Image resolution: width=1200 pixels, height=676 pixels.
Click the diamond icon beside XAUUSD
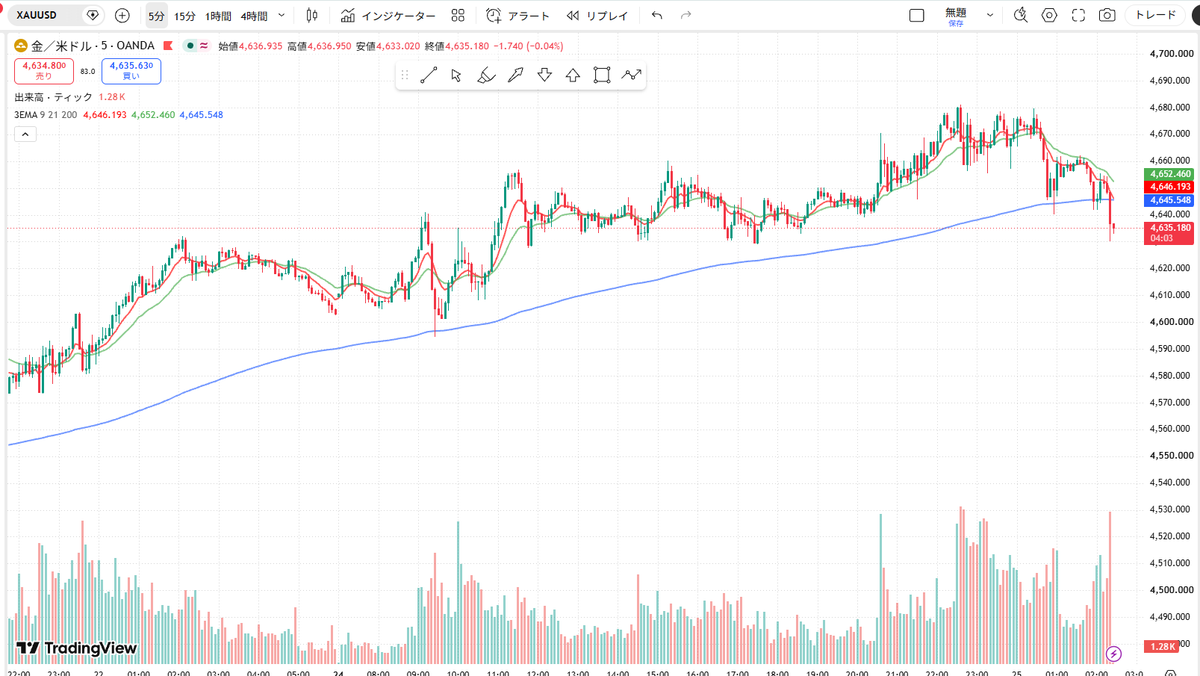(93, 15)
